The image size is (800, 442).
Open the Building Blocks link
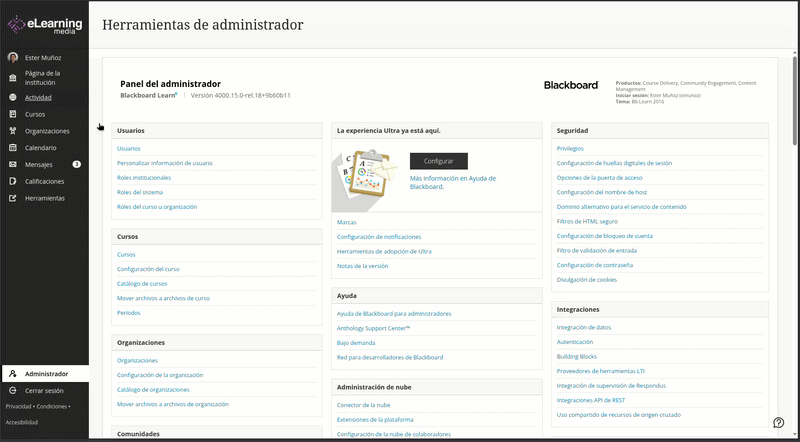(577, 357)
